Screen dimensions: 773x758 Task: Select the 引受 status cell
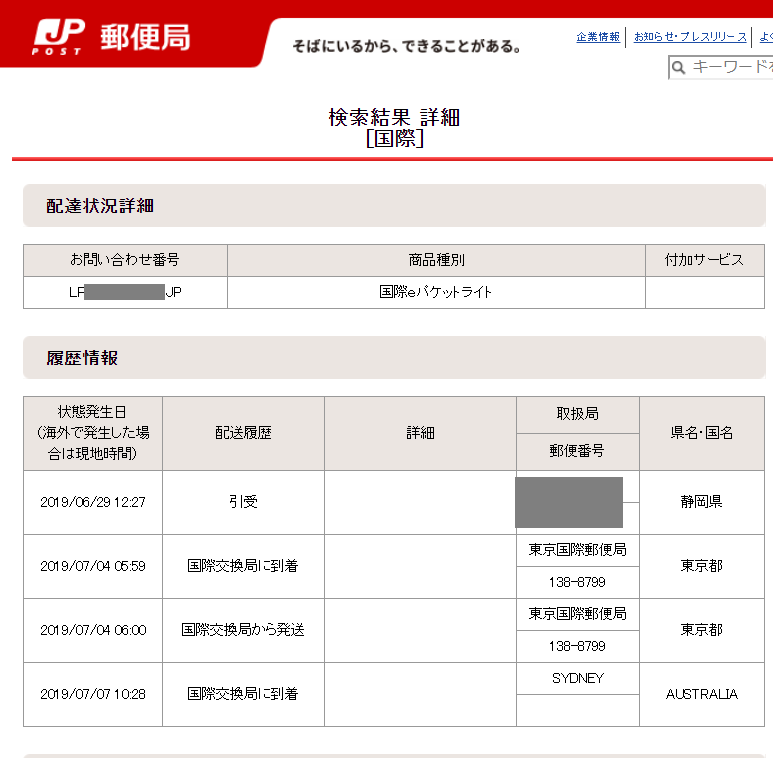click(x=244, y=502)
